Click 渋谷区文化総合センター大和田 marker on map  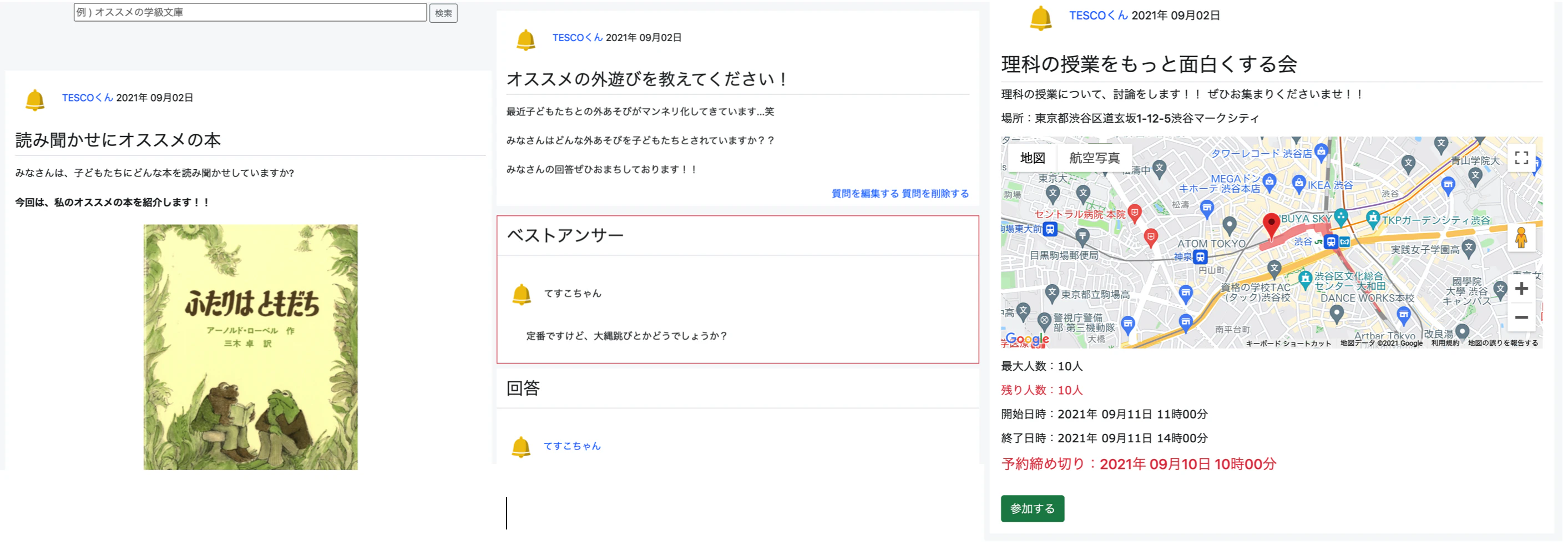tap(1305, 279)
